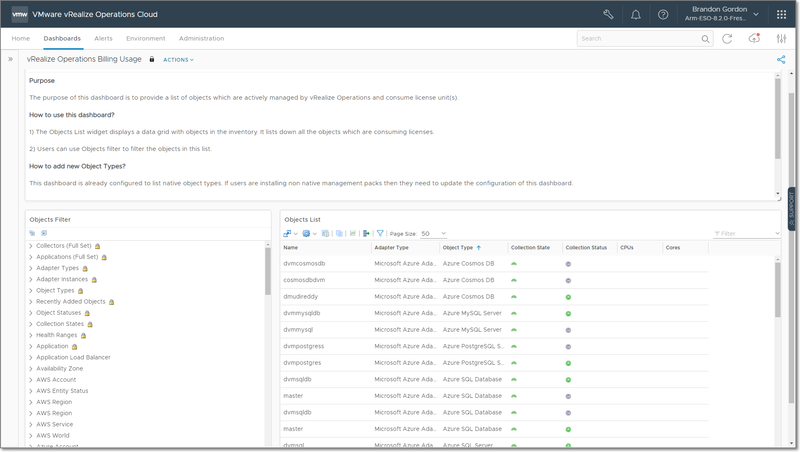Select AWS Entity Status tree item
The width and height of the screenshot is (800, 452).
point(62,391)
